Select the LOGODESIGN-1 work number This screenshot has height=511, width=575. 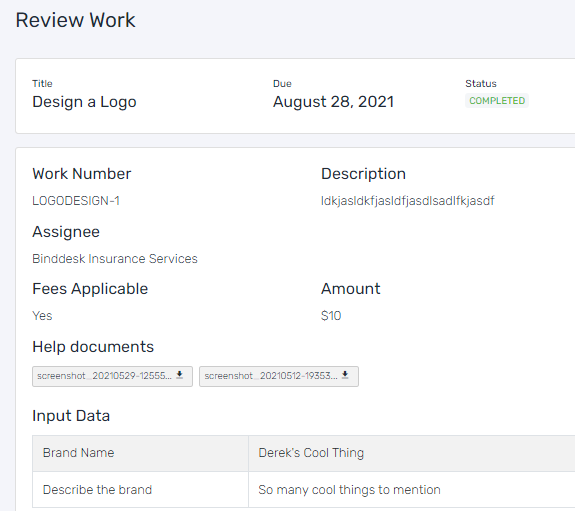click(76, 201)
